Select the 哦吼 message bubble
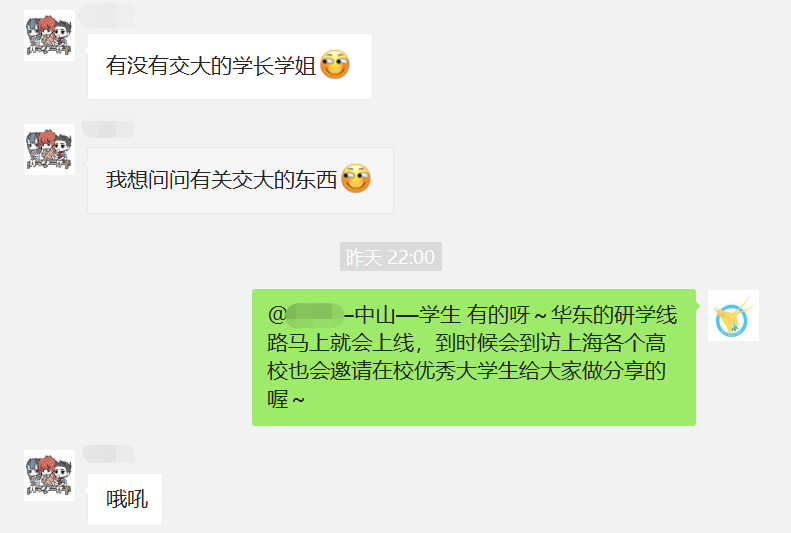791x533 pixels. pos(125,499)
